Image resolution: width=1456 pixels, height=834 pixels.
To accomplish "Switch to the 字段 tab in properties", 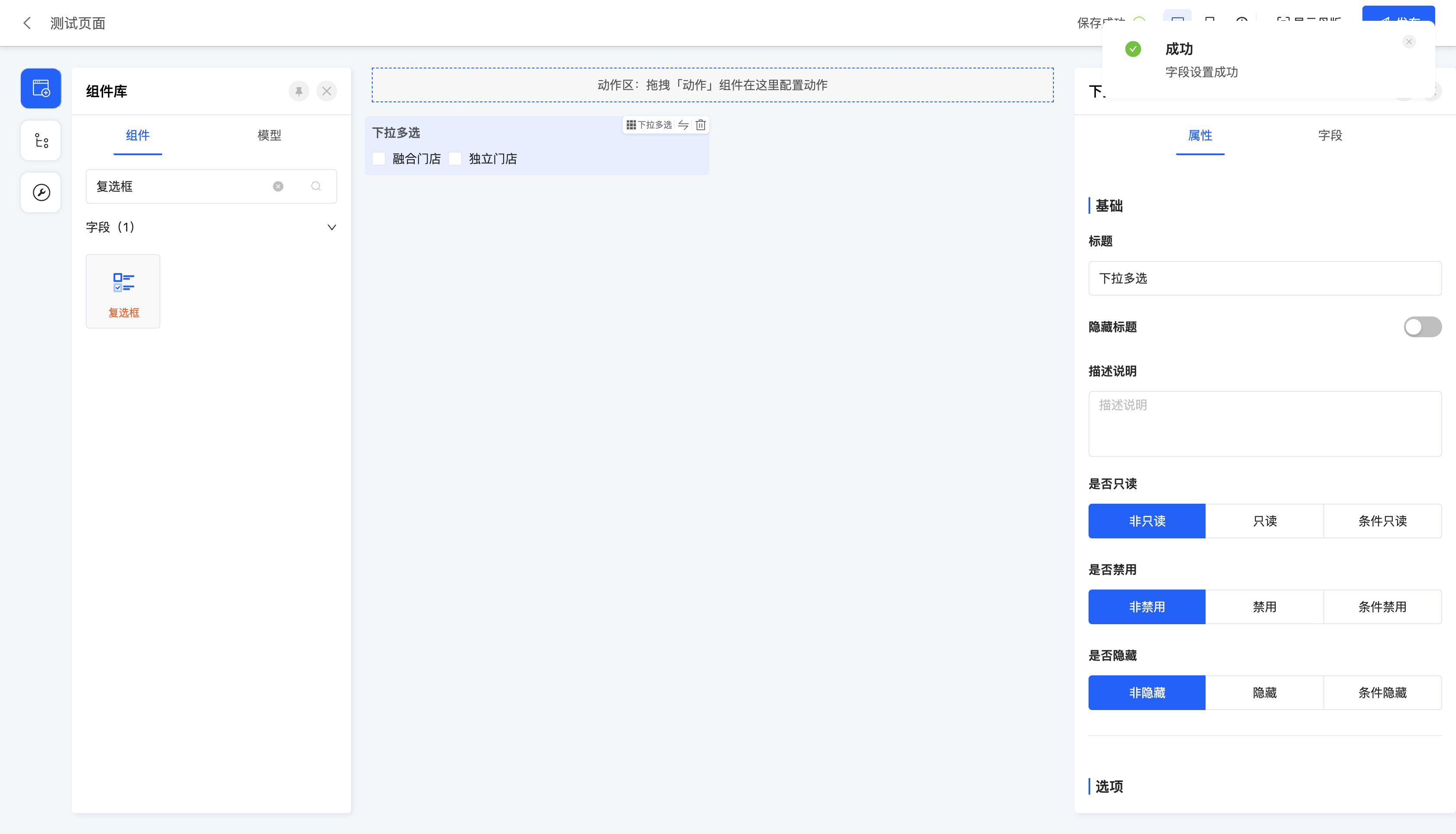I will tap(1329, 135).
